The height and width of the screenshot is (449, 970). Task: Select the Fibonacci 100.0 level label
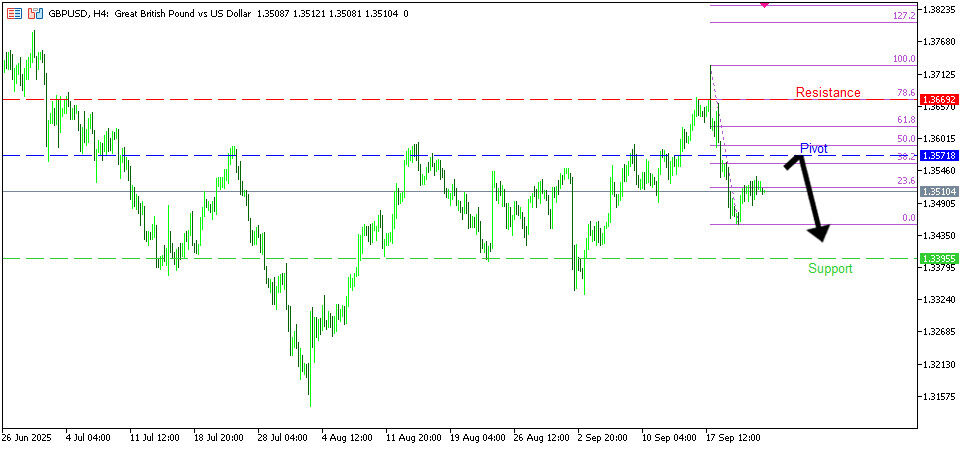click(x=903, y=59)
